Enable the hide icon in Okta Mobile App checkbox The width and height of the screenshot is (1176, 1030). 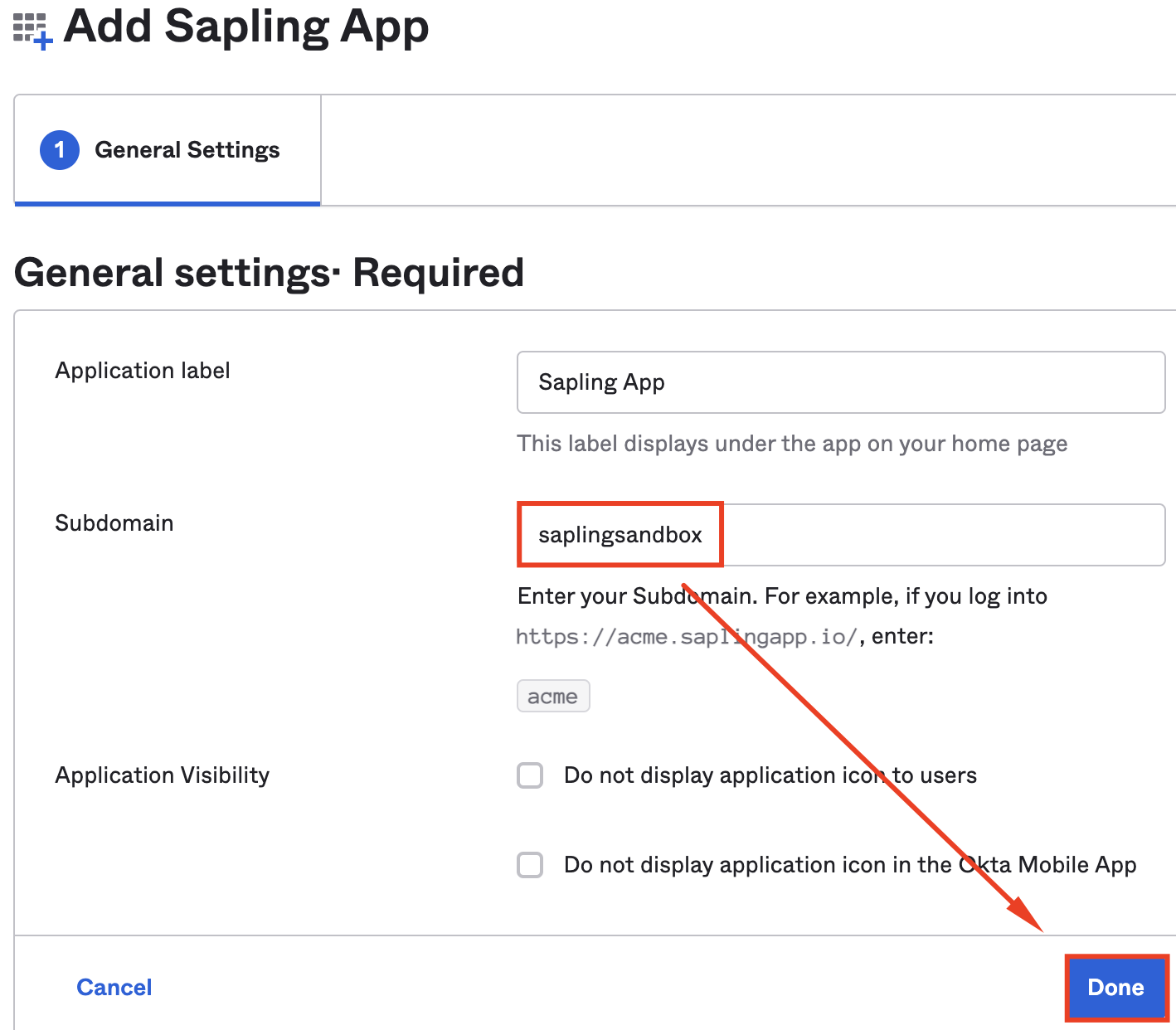click(x=530, y=865)
